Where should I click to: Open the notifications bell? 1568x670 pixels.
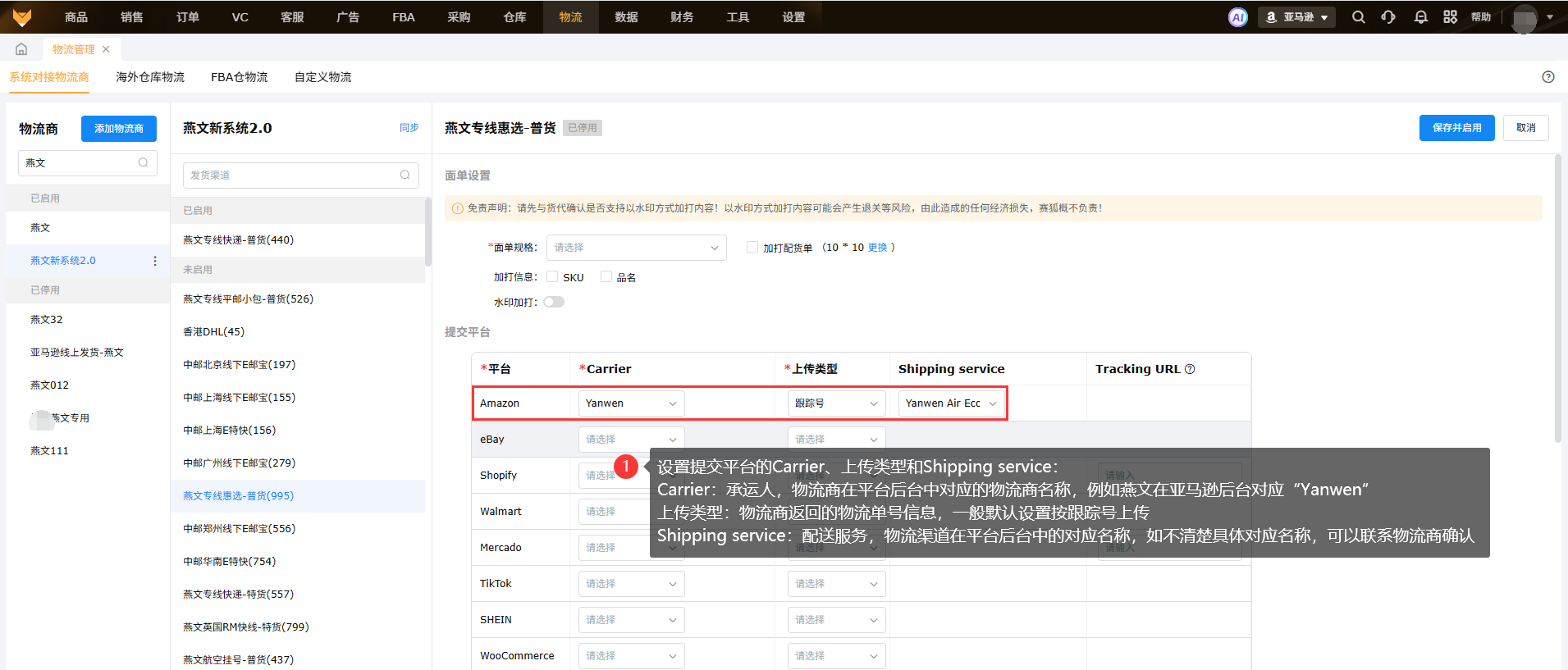click(x=1420, y=17)
